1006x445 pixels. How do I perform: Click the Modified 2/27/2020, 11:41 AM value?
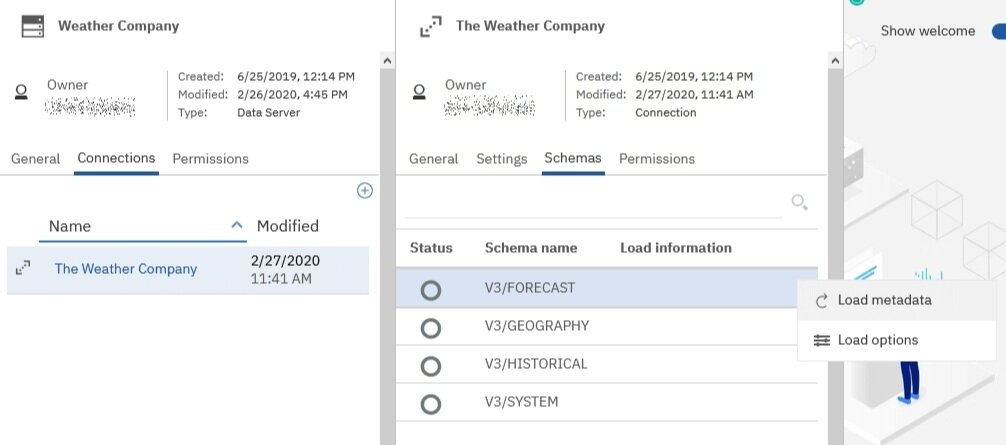694,95
